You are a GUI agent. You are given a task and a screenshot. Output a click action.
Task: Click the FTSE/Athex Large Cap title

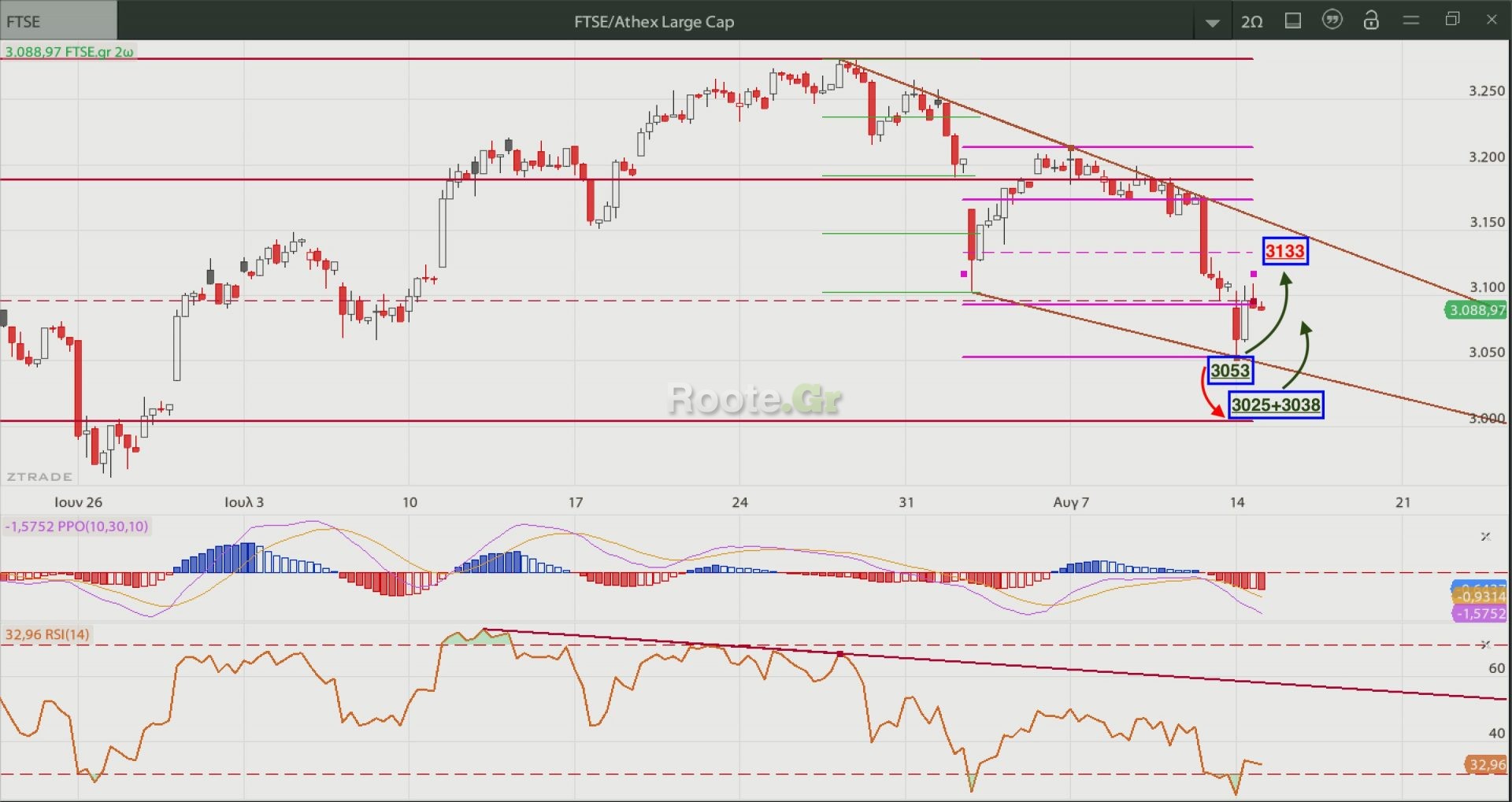pos(654,22)
